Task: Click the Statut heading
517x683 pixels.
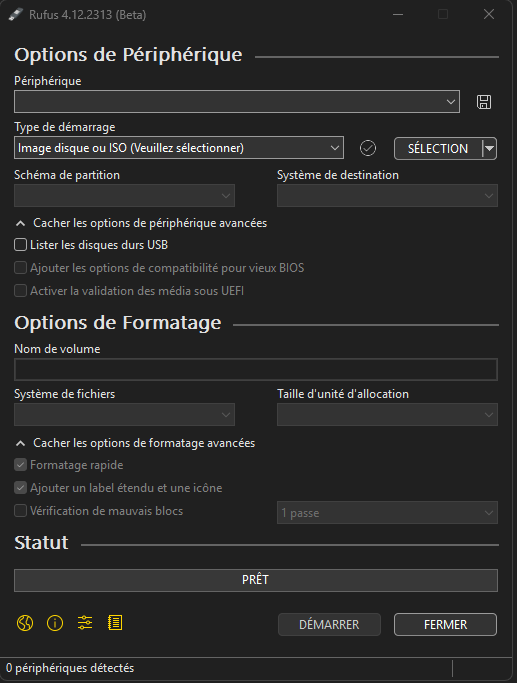Action: [x=41, y=543]
